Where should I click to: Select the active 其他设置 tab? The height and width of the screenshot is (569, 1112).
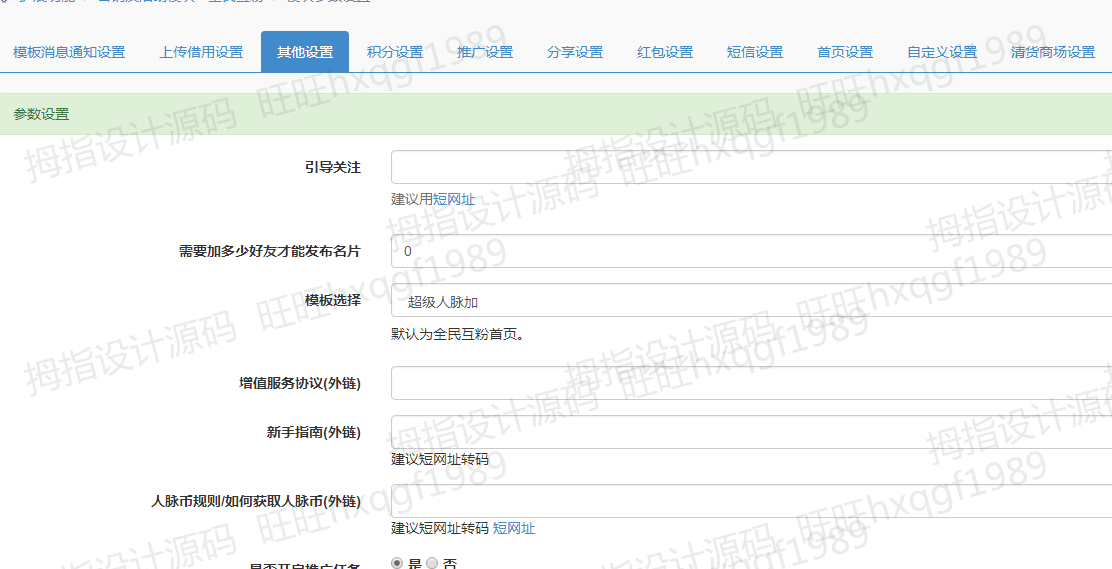305,52
